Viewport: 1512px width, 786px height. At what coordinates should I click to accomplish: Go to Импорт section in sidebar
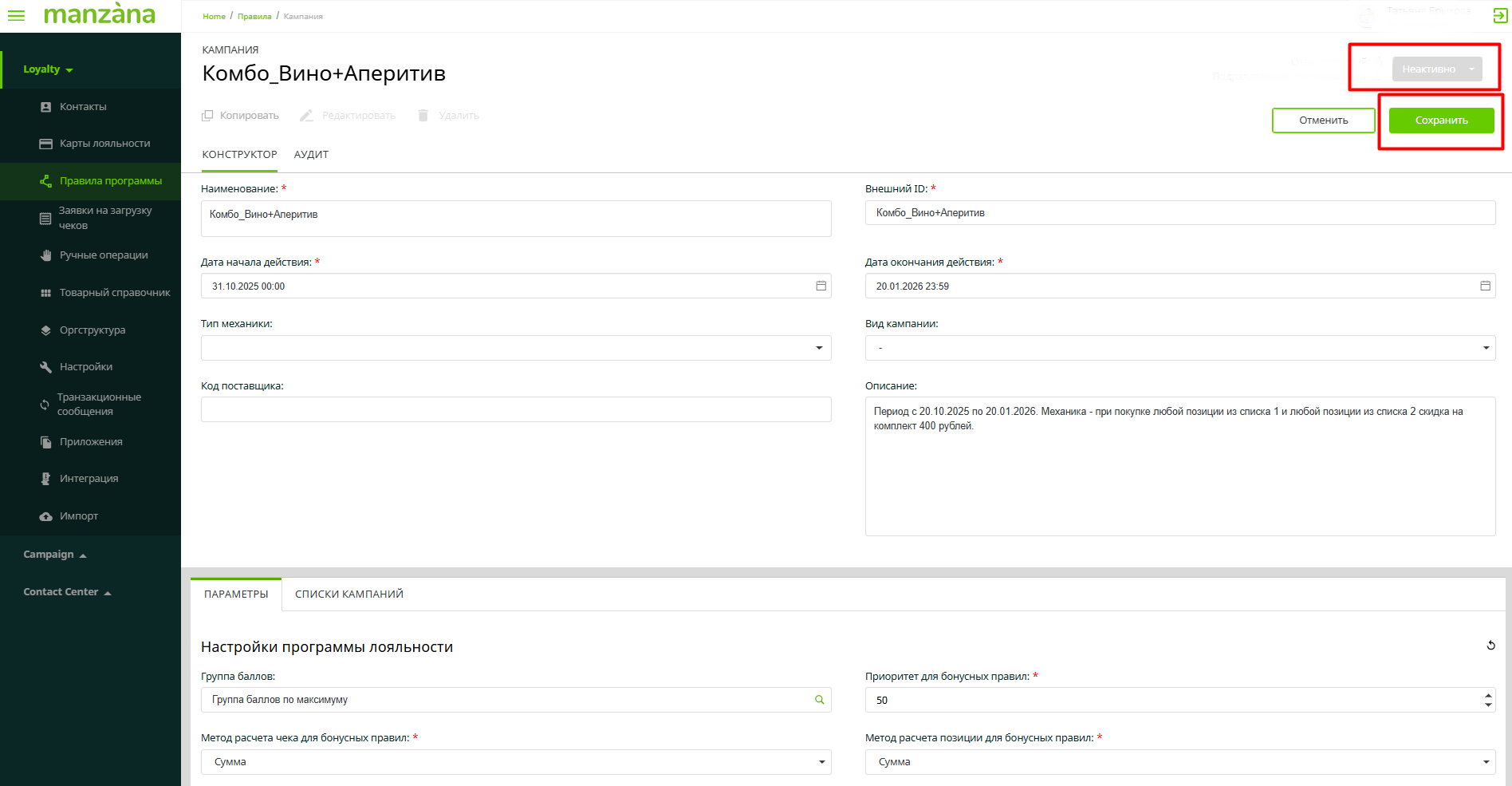pyautogui.click(x=78, y=516)
